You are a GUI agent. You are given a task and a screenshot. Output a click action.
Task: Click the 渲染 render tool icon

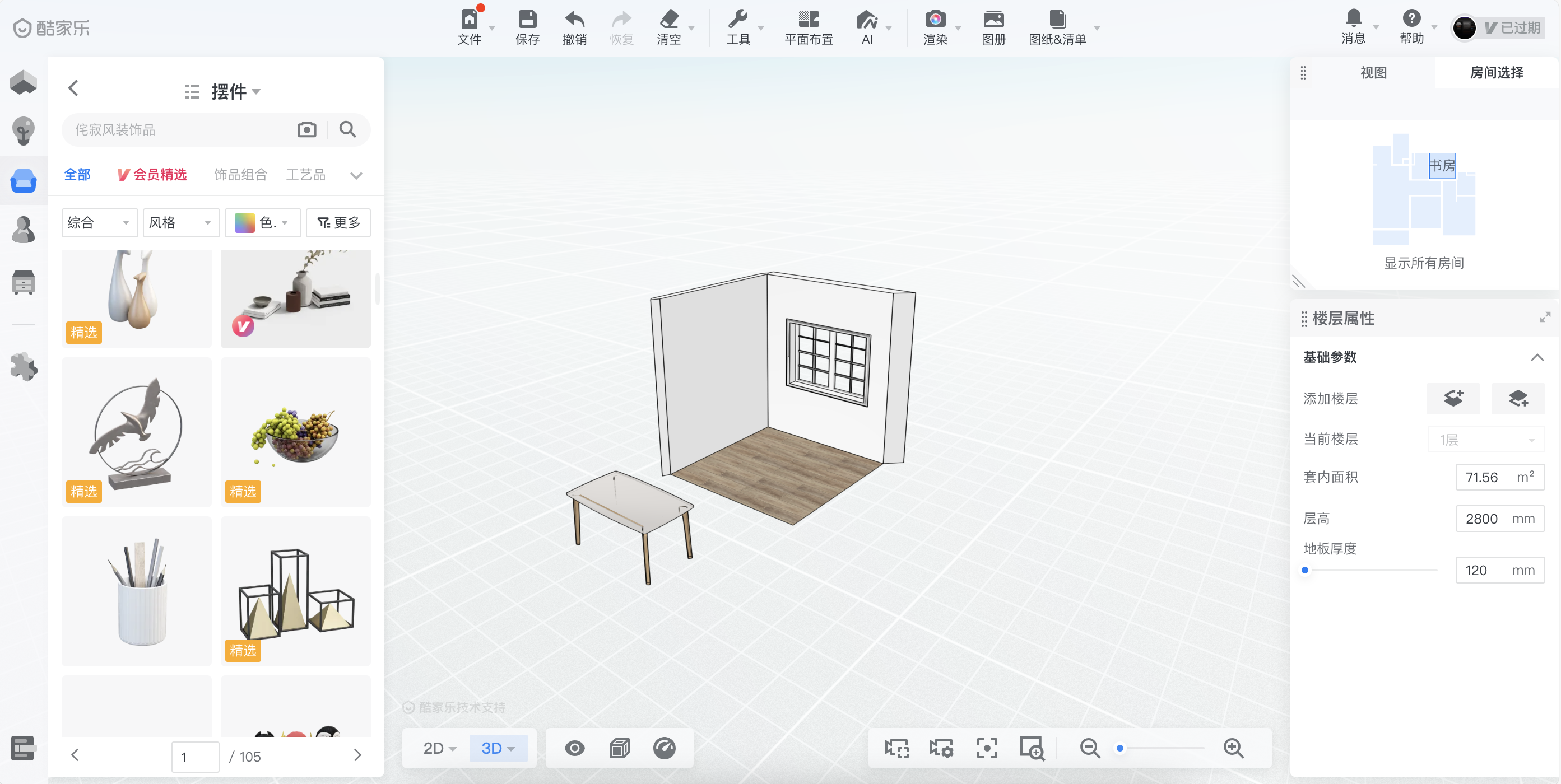(936, 20)
